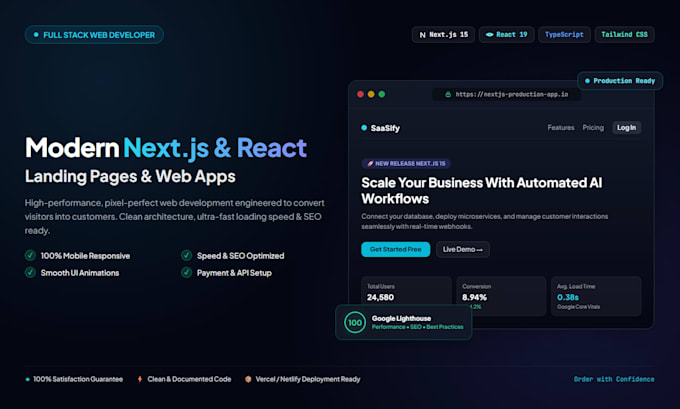Click the nextjs-production-app URL address field
680x409 pixels.
pos(506,94)
